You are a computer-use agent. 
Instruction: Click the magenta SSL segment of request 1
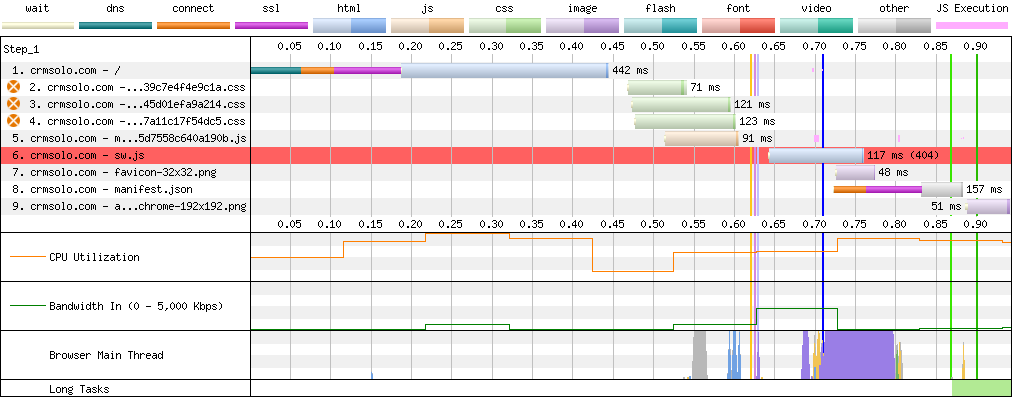(x=367, y=70)
